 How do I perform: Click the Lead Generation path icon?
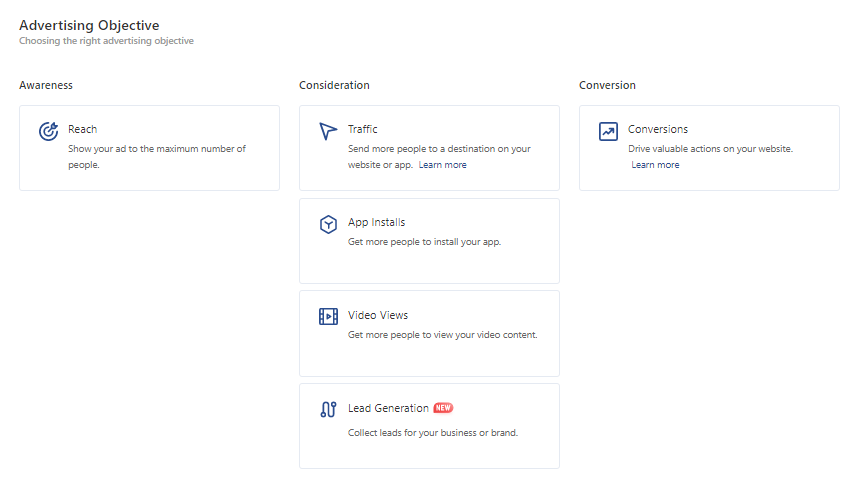pyautogui.click(x=328, y=409)
